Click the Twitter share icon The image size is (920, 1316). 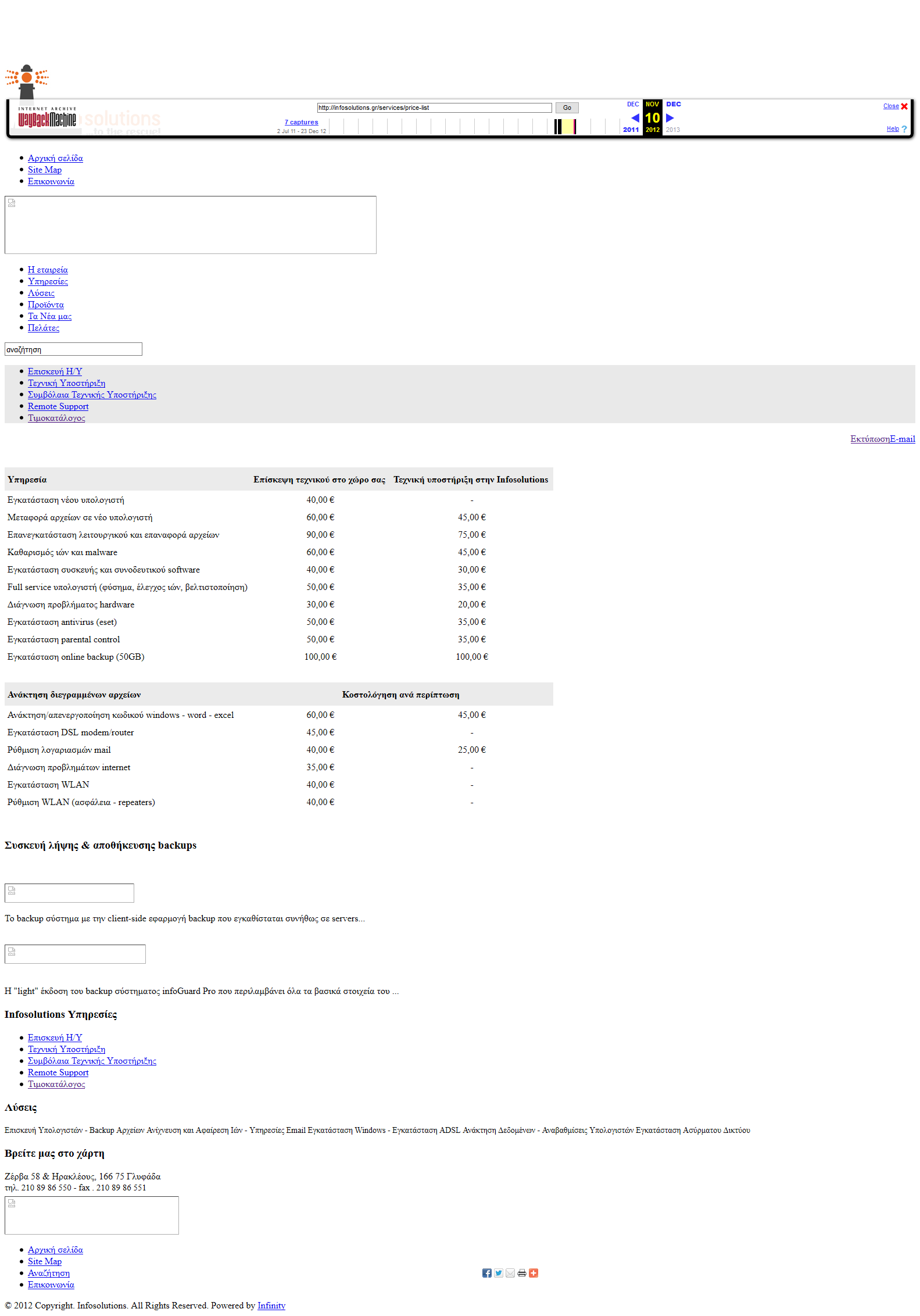tap(499, 1273)
